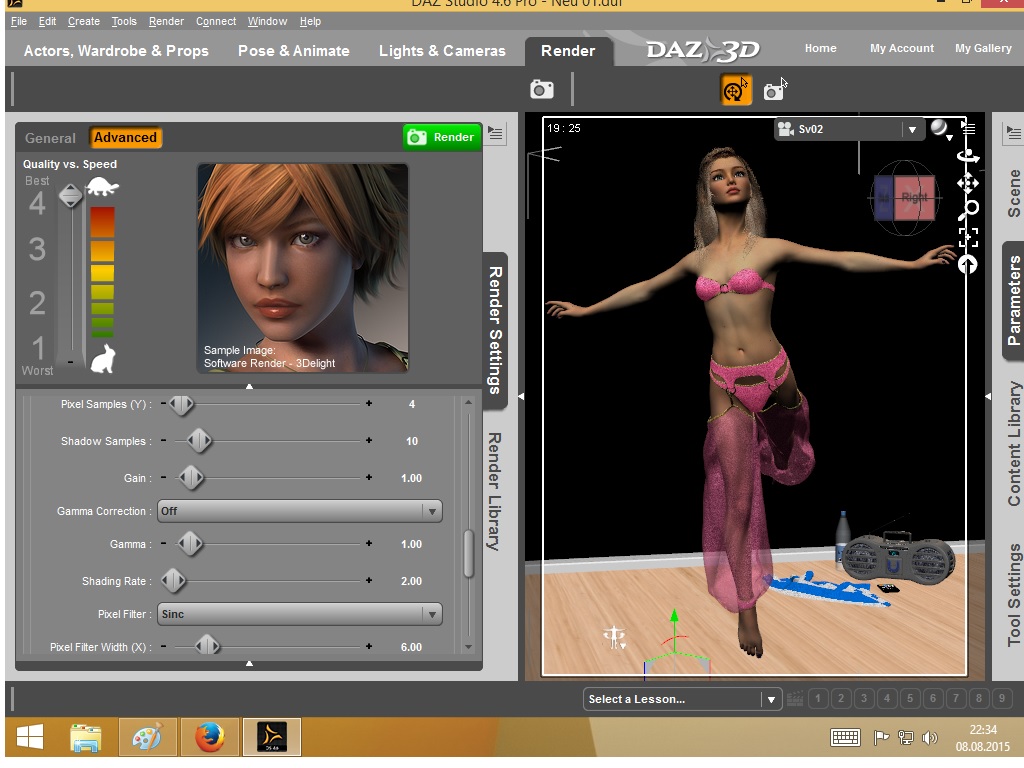This screenshot has height=768, width=1024.
Task: Click the triangle below the settings list
Action: [249, 664]
